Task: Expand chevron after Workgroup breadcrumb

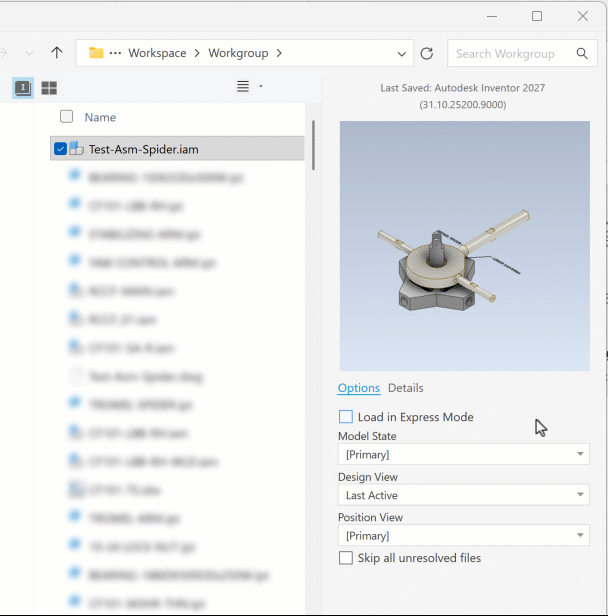Action: click(279, 53)
